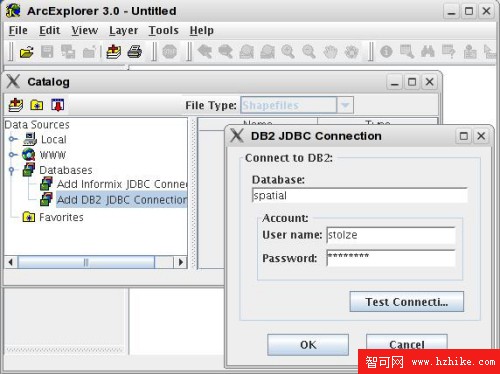Click the Save project disk icon
The height and width of the screenshot is (374, 500).
pos(47,52)
